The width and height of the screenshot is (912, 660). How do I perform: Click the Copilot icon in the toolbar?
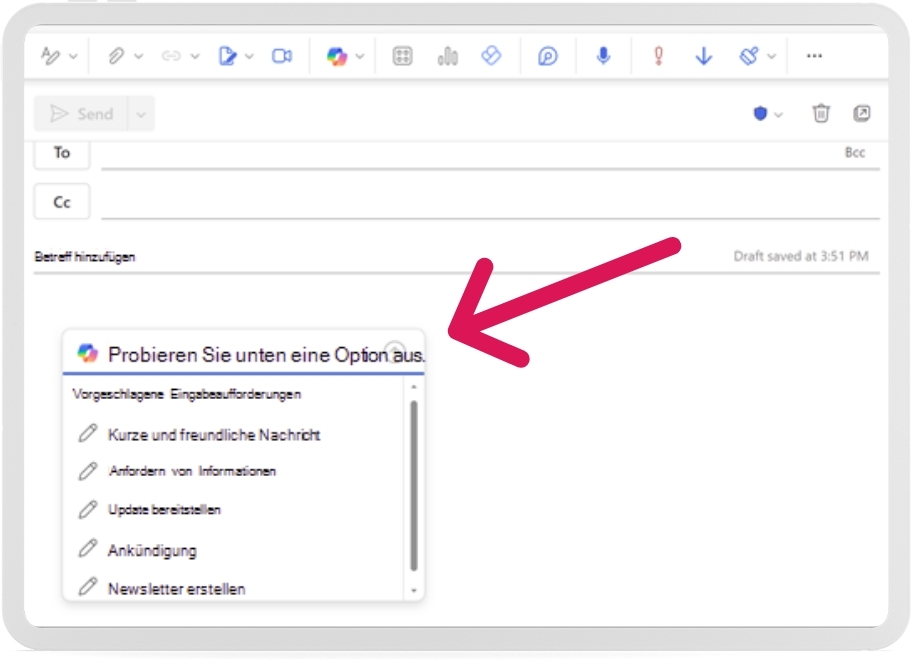point(337,57)
